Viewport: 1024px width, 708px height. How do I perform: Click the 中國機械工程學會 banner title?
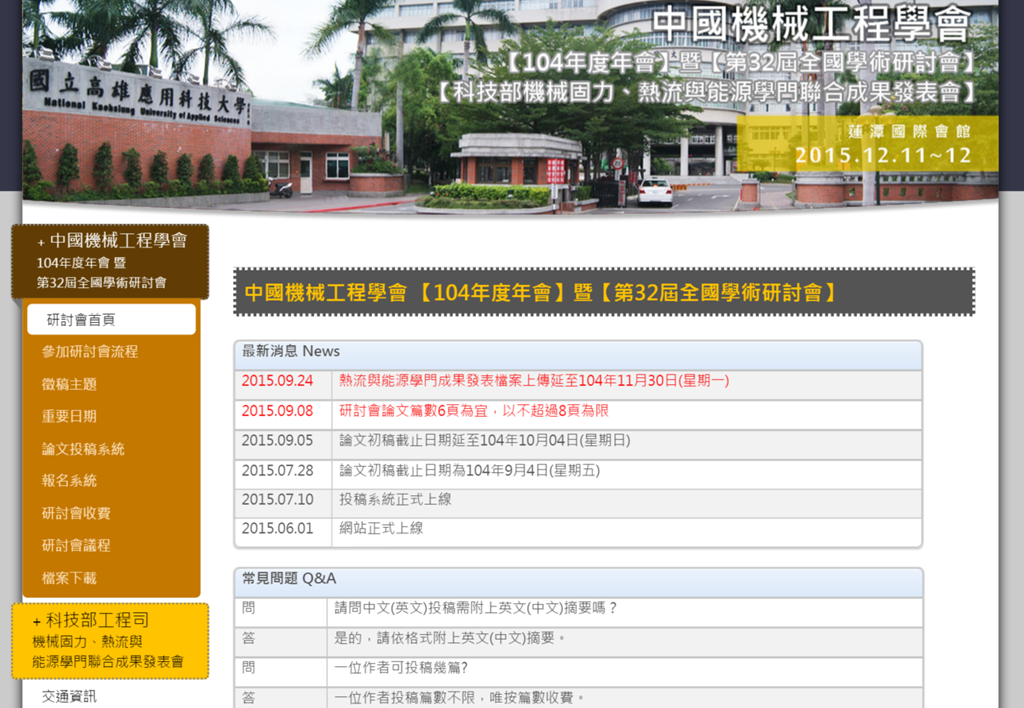810,25
